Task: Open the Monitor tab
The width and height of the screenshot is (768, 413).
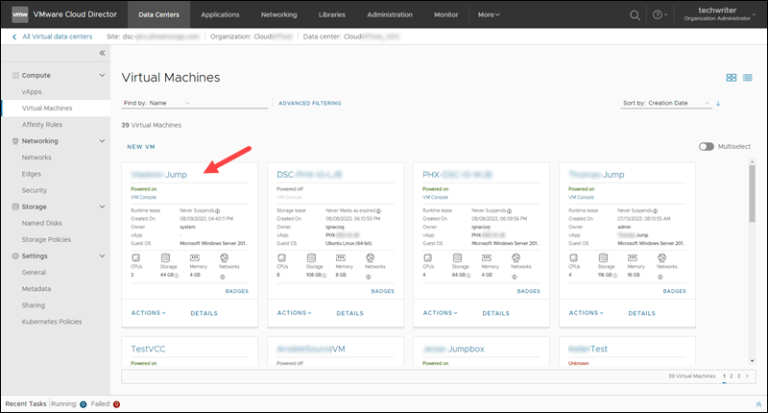Action: pyautogui.click(x=446, y=15)
